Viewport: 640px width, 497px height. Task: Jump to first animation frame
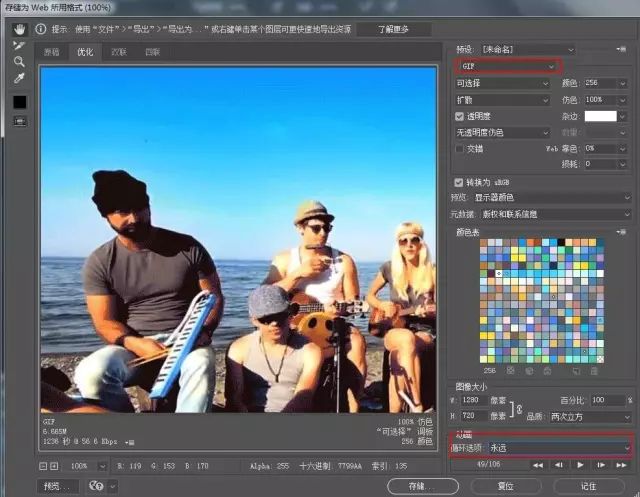click(537, 465)
